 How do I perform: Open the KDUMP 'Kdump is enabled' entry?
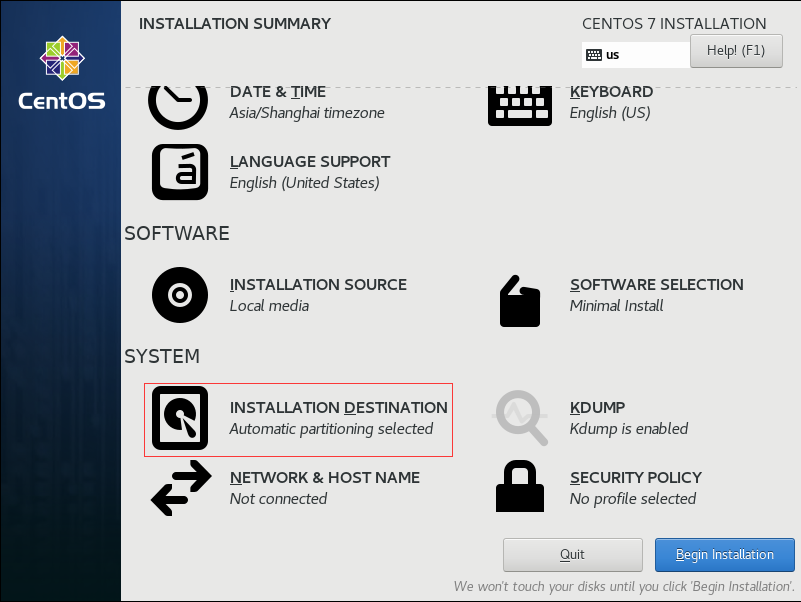pos(629,418)
